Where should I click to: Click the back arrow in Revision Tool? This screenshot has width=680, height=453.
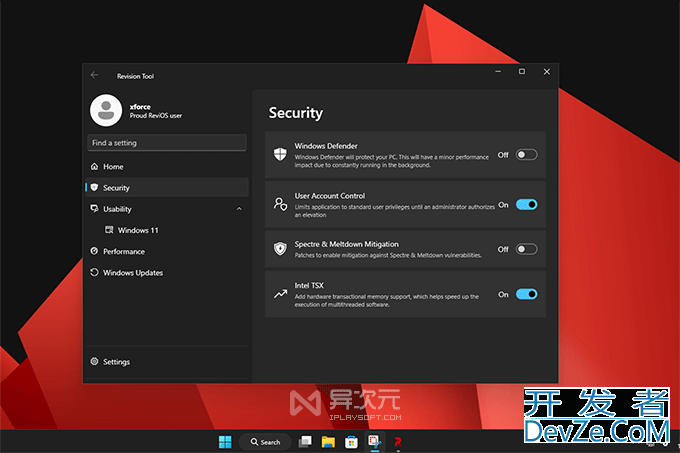(x=95, y=75)
